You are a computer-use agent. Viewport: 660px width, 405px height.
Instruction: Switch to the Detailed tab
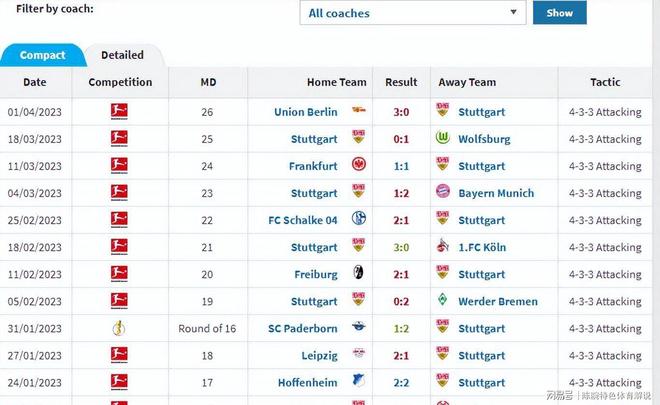[122, 55]
